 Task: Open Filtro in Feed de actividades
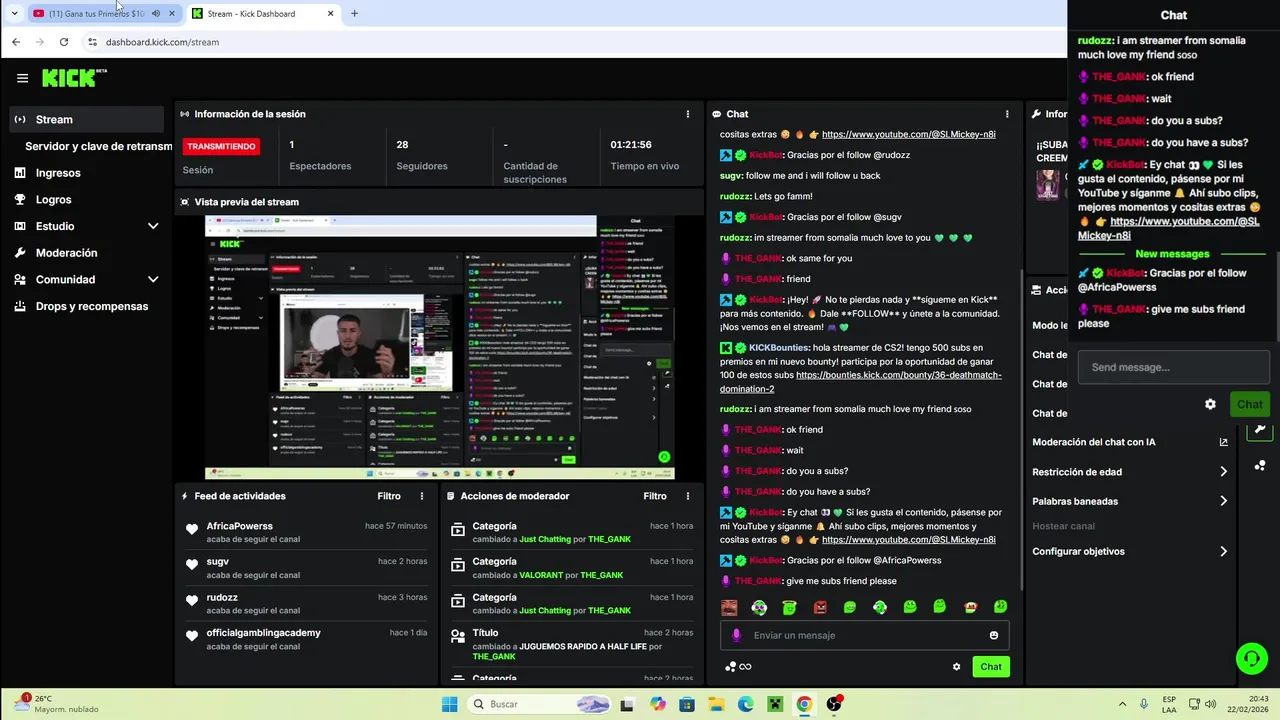(389, 496)
